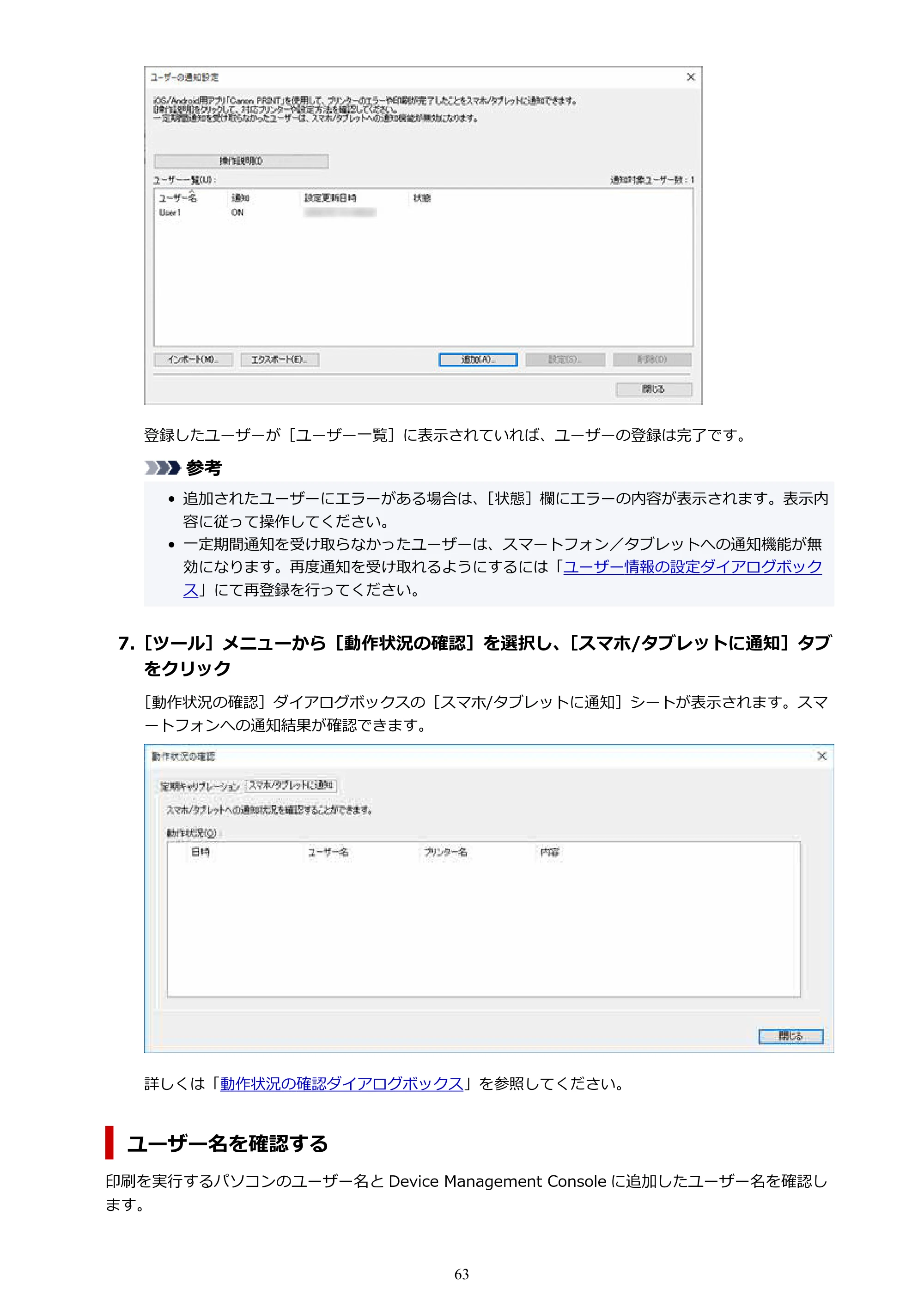
Task: Click the エクスポート(E) button
Action: point(280,360)
